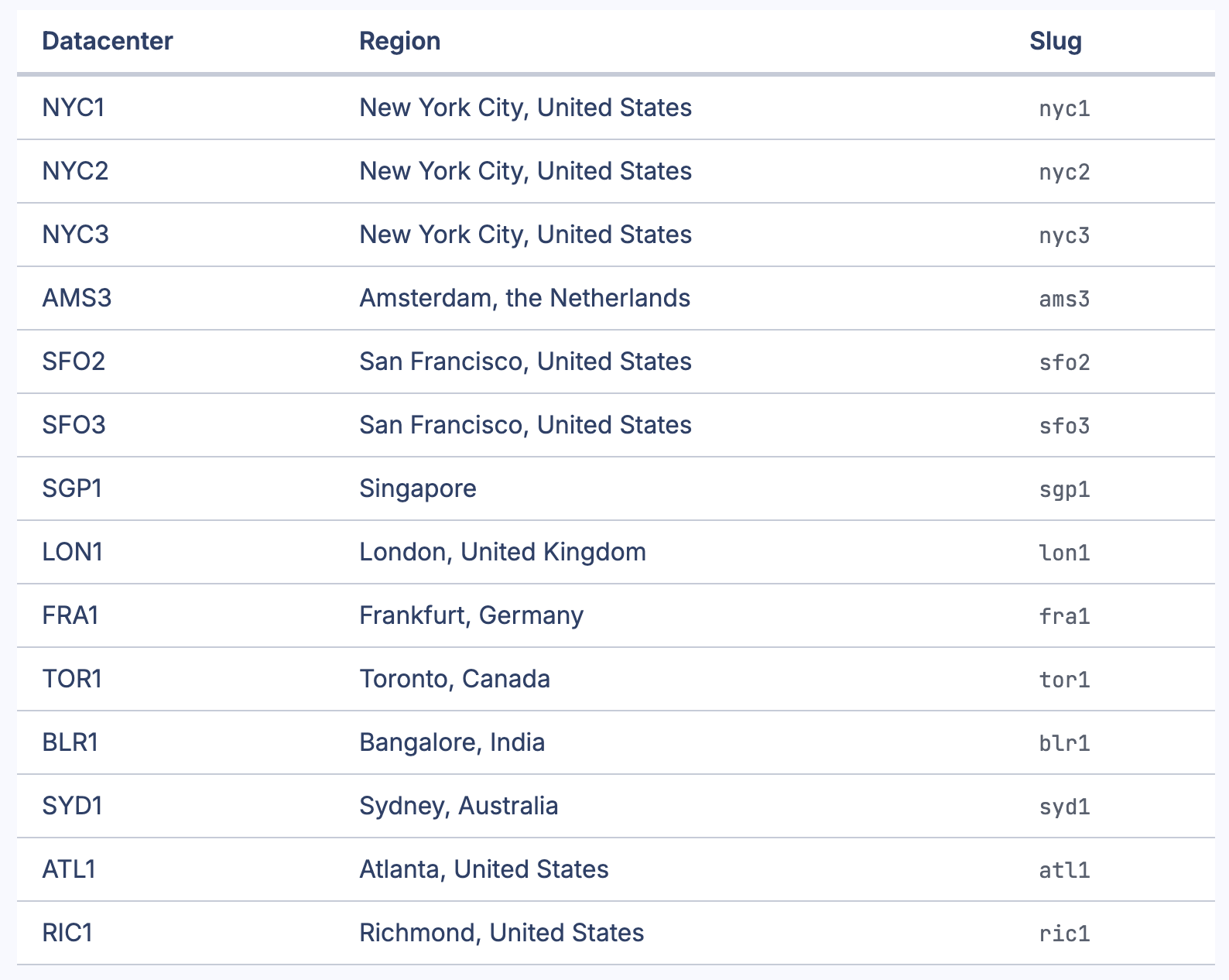The width and height of the screenshot is (1229, 980).
Task: Click the Datacenter column header
Action: 108,41
